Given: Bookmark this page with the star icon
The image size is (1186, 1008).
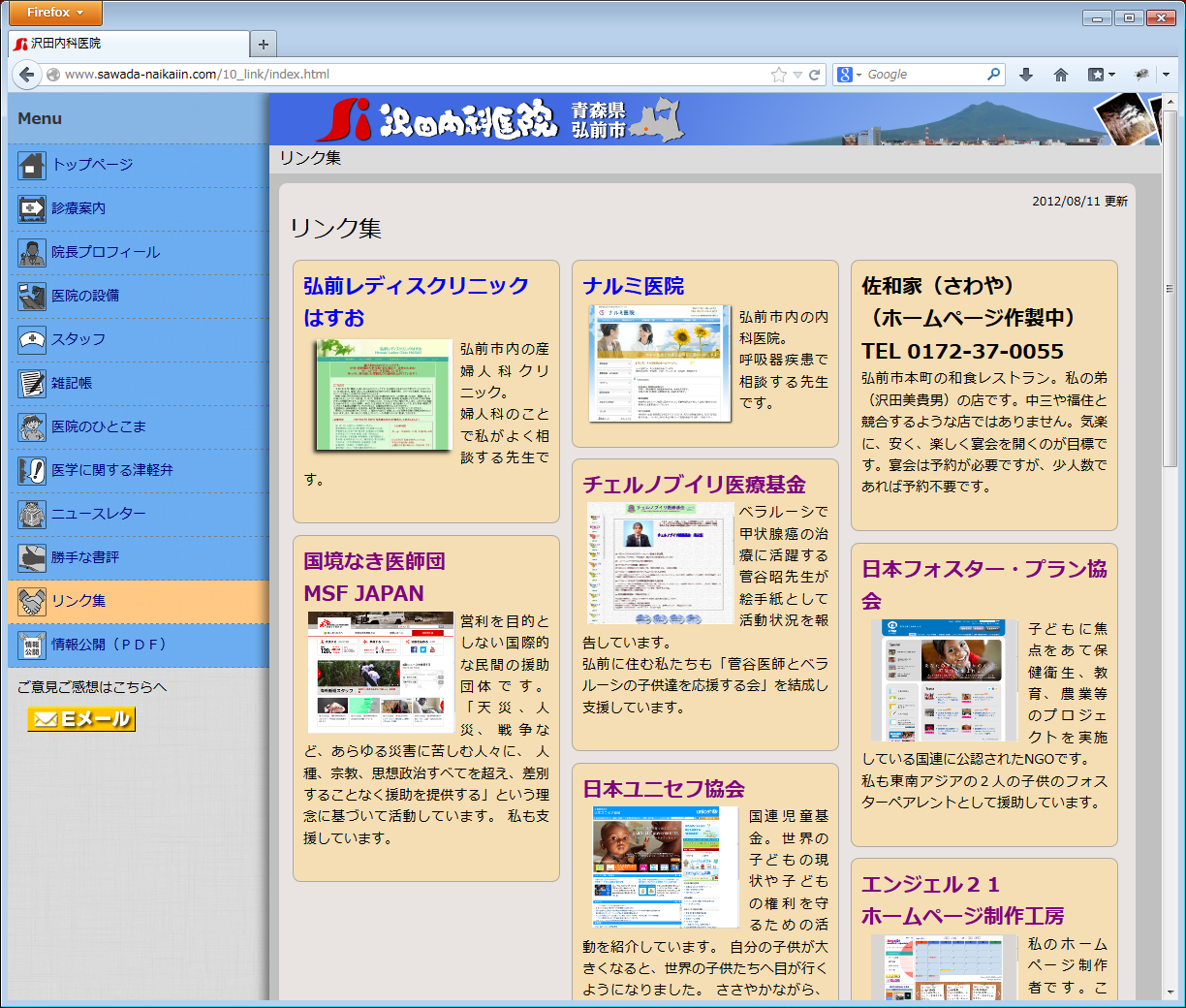Looking at the screenshot, I should point(779,75).
